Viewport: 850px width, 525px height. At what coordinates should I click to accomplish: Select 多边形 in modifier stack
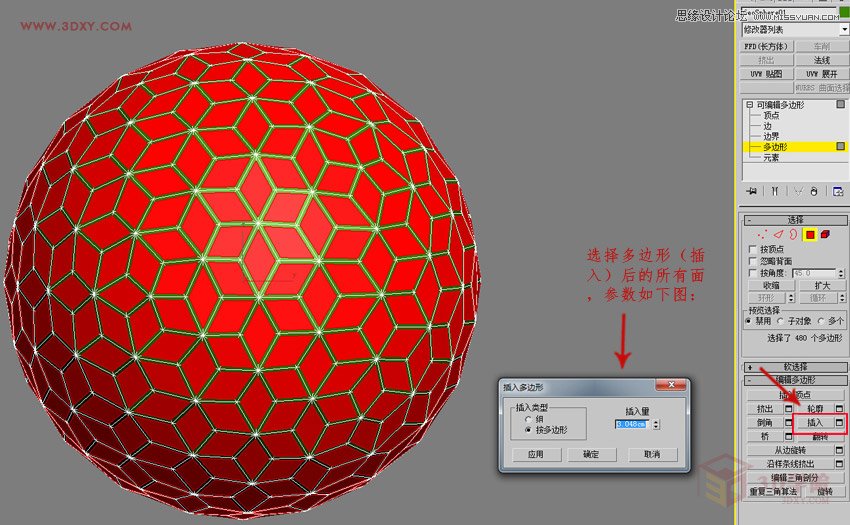(775, 146)
